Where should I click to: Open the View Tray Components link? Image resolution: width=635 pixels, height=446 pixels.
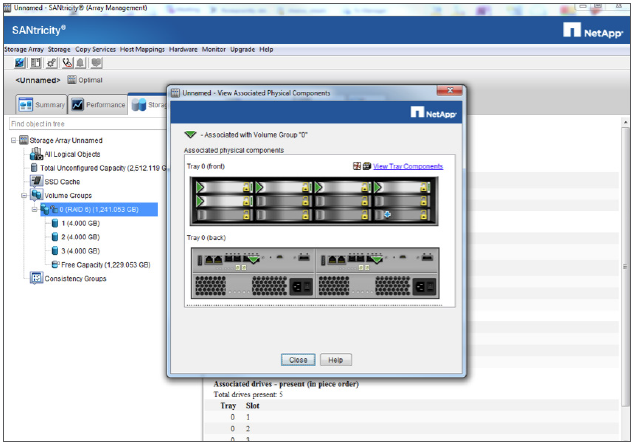pyautogui.click(x=408, y=166)
